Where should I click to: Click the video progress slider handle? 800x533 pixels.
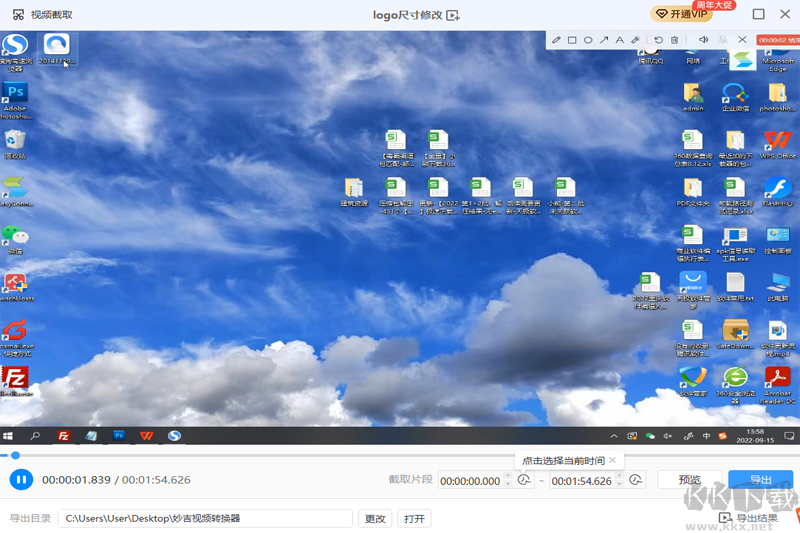15,456
